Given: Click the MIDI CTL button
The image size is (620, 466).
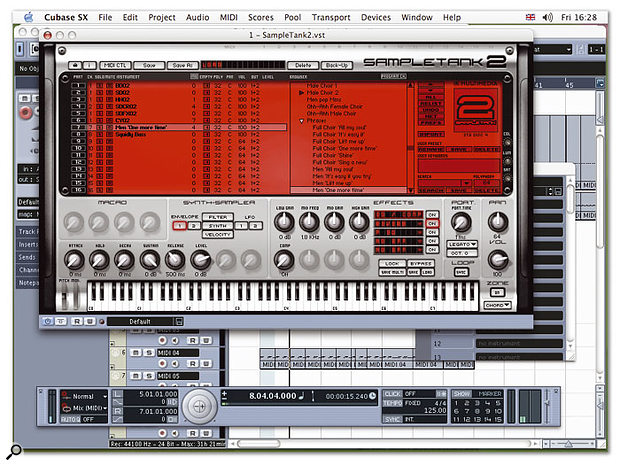Looking at the screenshot, I should click(115, 65).
